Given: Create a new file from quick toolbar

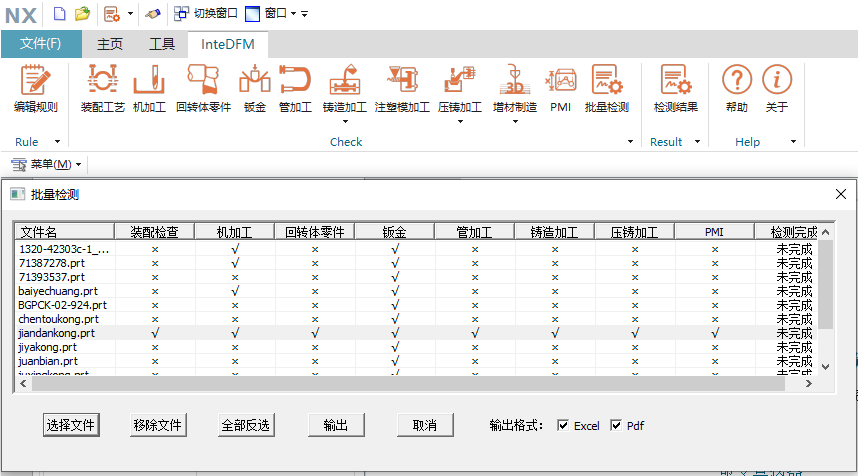Looking at the screenshot, I should click(59, 14).
